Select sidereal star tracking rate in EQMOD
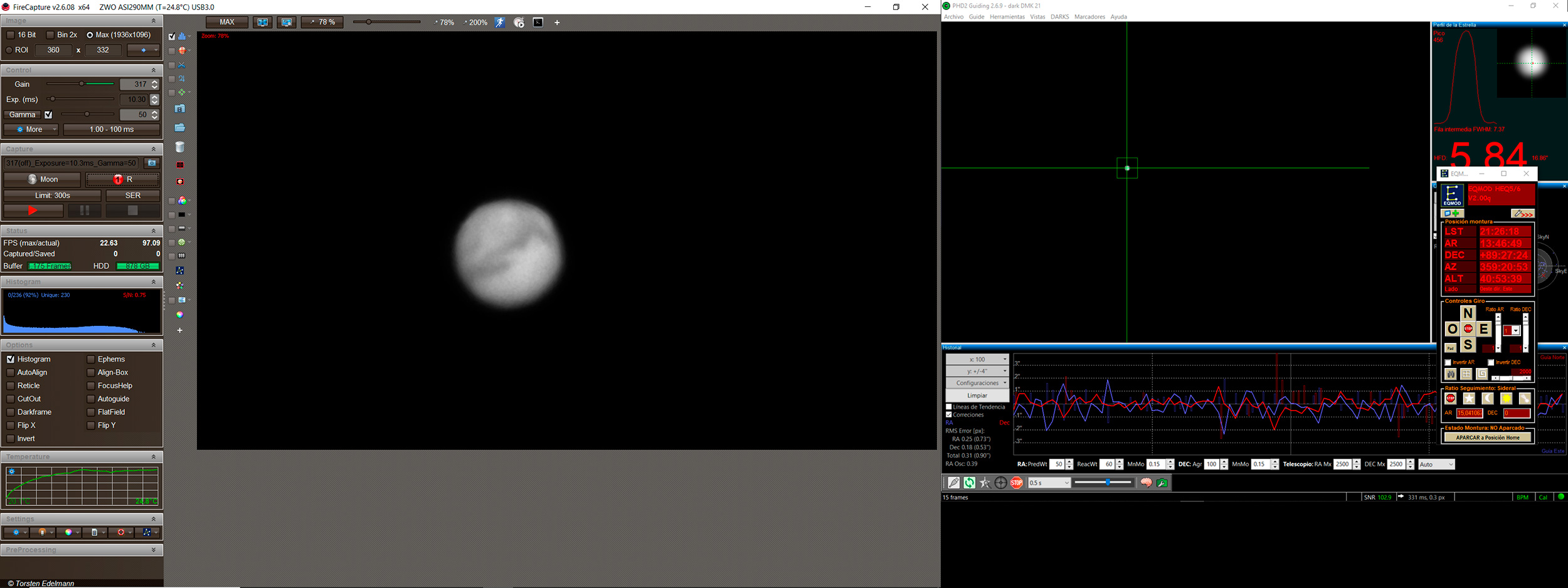Image resolution: width=1568 pixels, height=588 pixels. point(1469,399)
